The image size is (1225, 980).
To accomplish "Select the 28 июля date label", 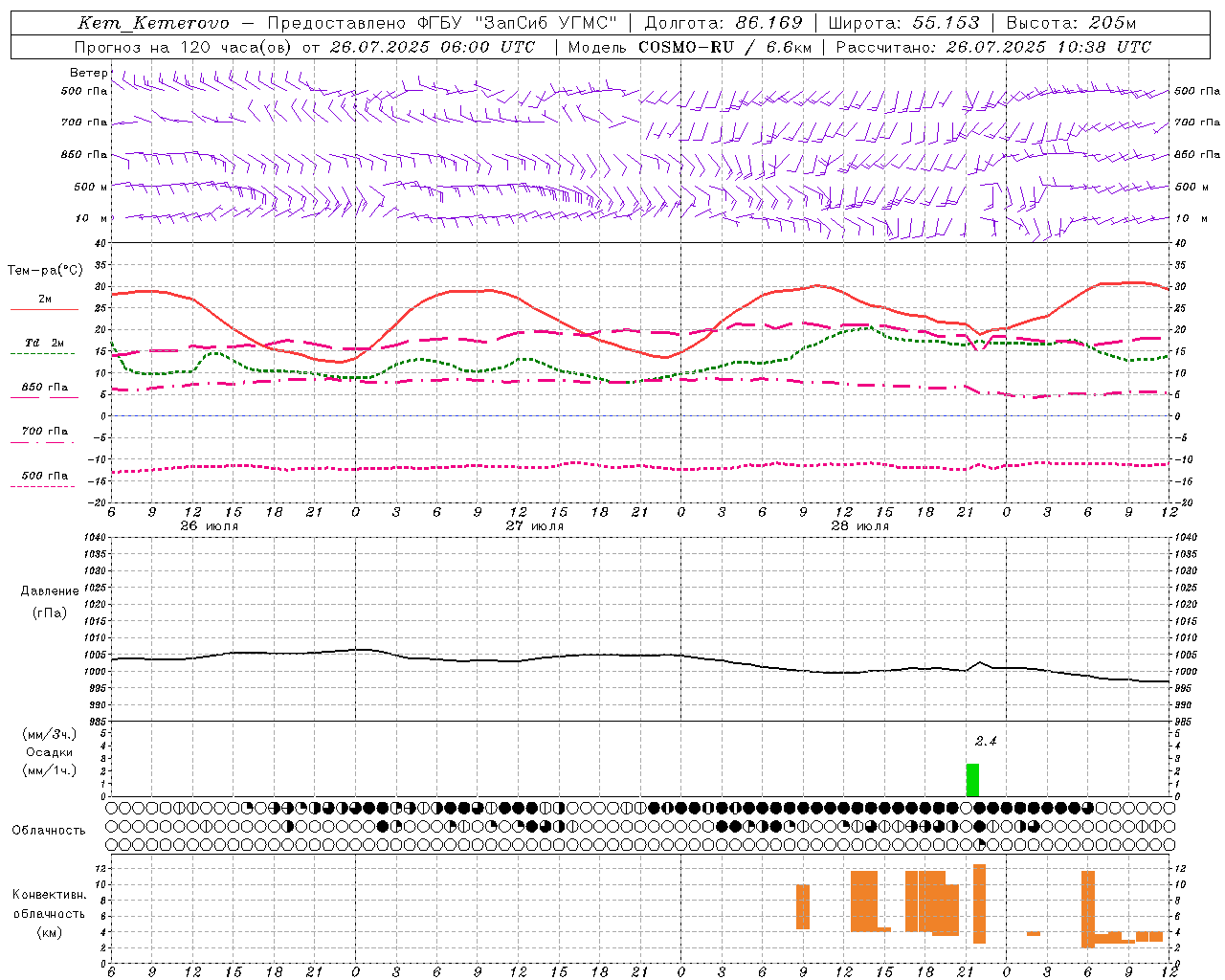I will (x=860, y=526).
